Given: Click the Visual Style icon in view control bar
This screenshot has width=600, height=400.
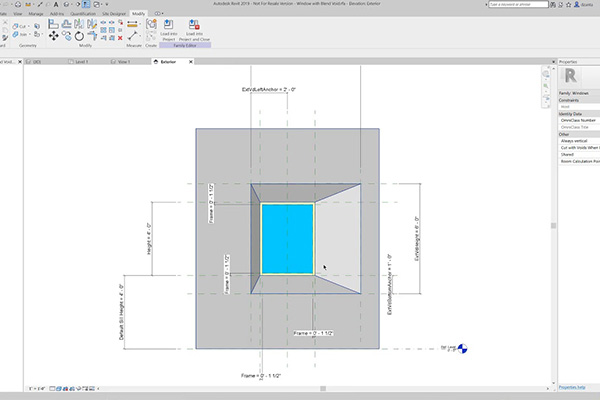Looking at the screenshot, I should 59,389.
